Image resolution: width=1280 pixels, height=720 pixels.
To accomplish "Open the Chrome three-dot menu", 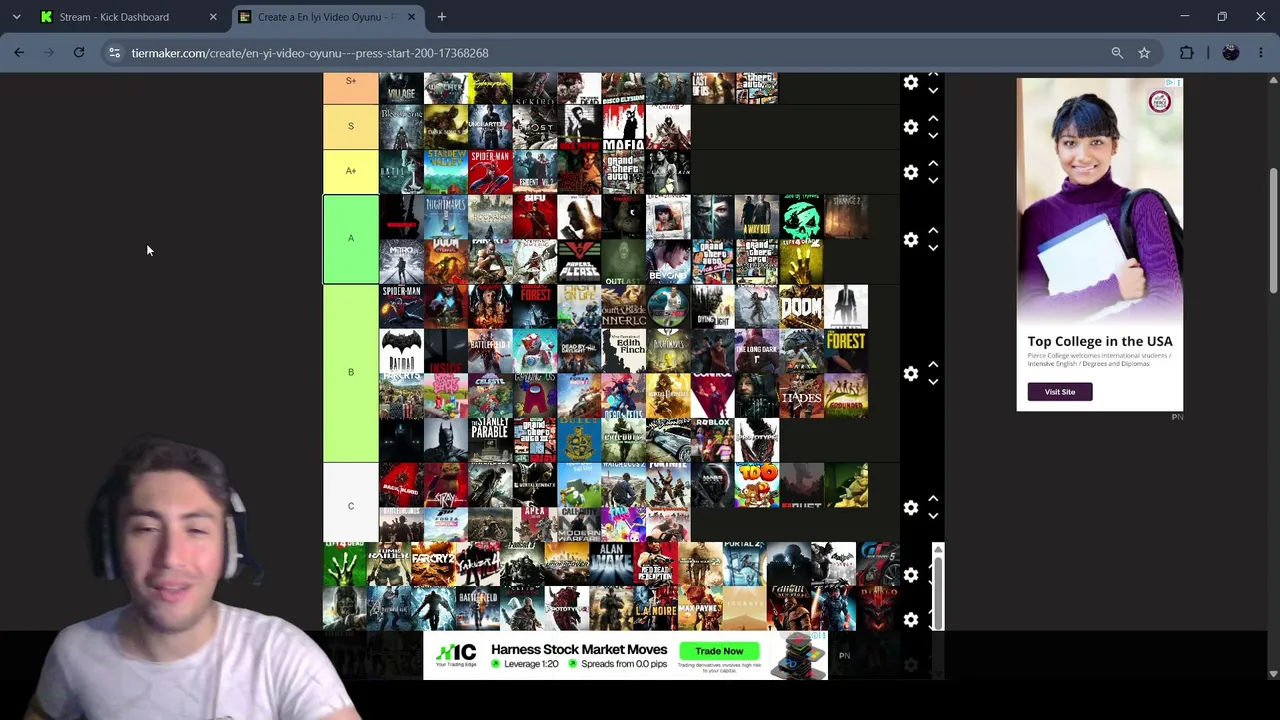I will click(1261, 53).
